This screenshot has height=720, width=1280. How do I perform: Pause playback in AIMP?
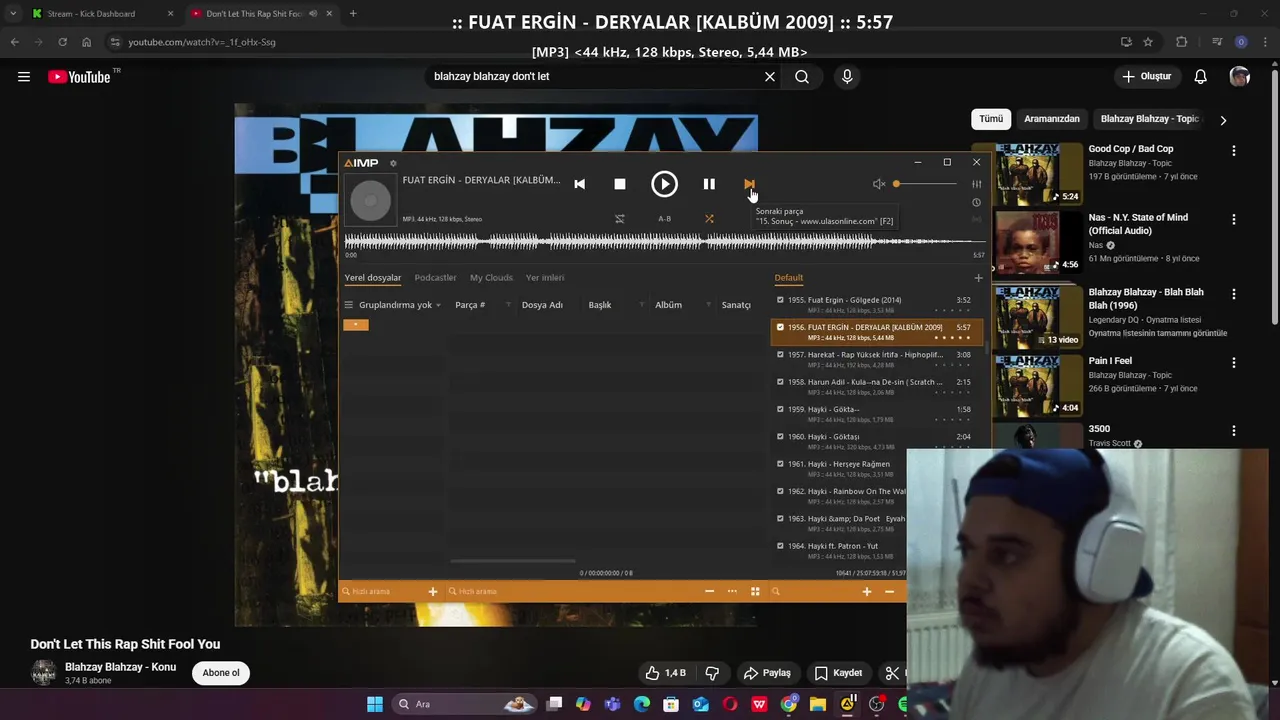coord(709,184)
